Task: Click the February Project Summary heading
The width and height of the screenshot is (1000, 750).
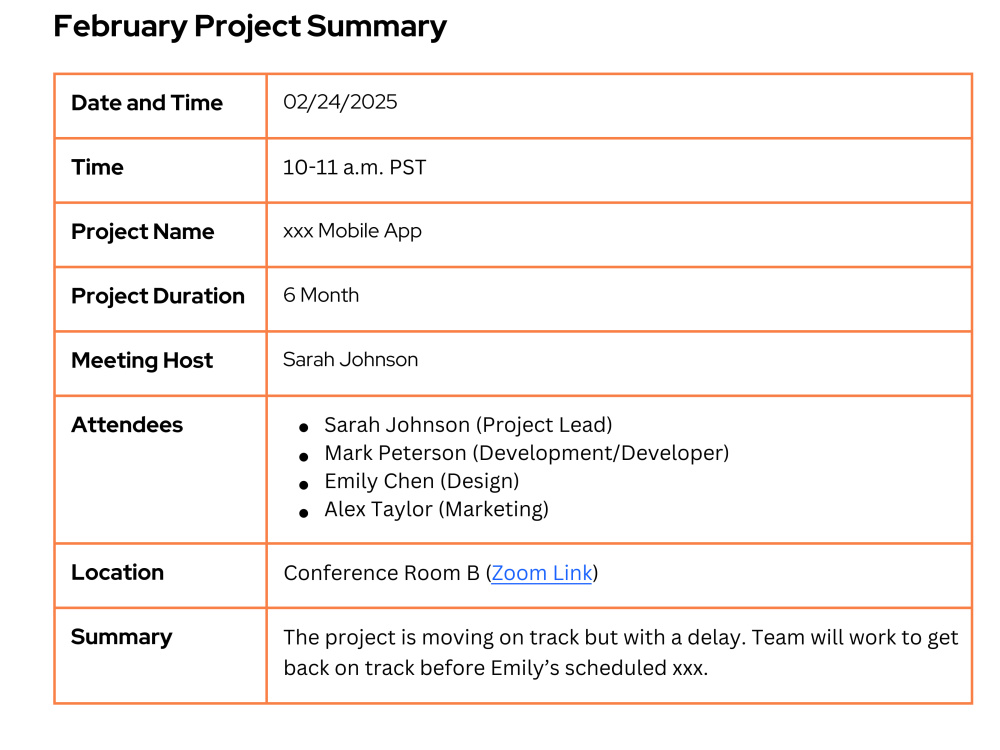Action: (x=250, y=27)
